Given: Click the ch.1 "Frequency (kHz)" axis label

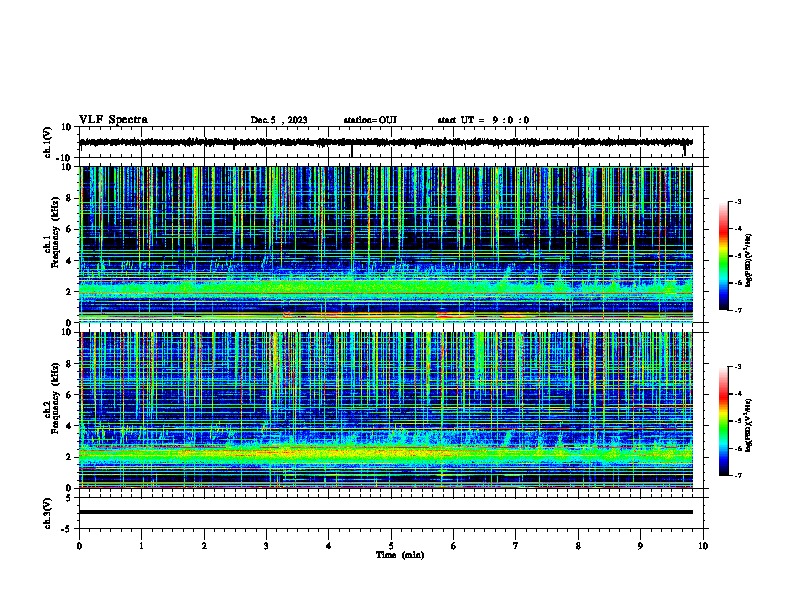Looking at the screenshot, I should (x=55, y=232).
